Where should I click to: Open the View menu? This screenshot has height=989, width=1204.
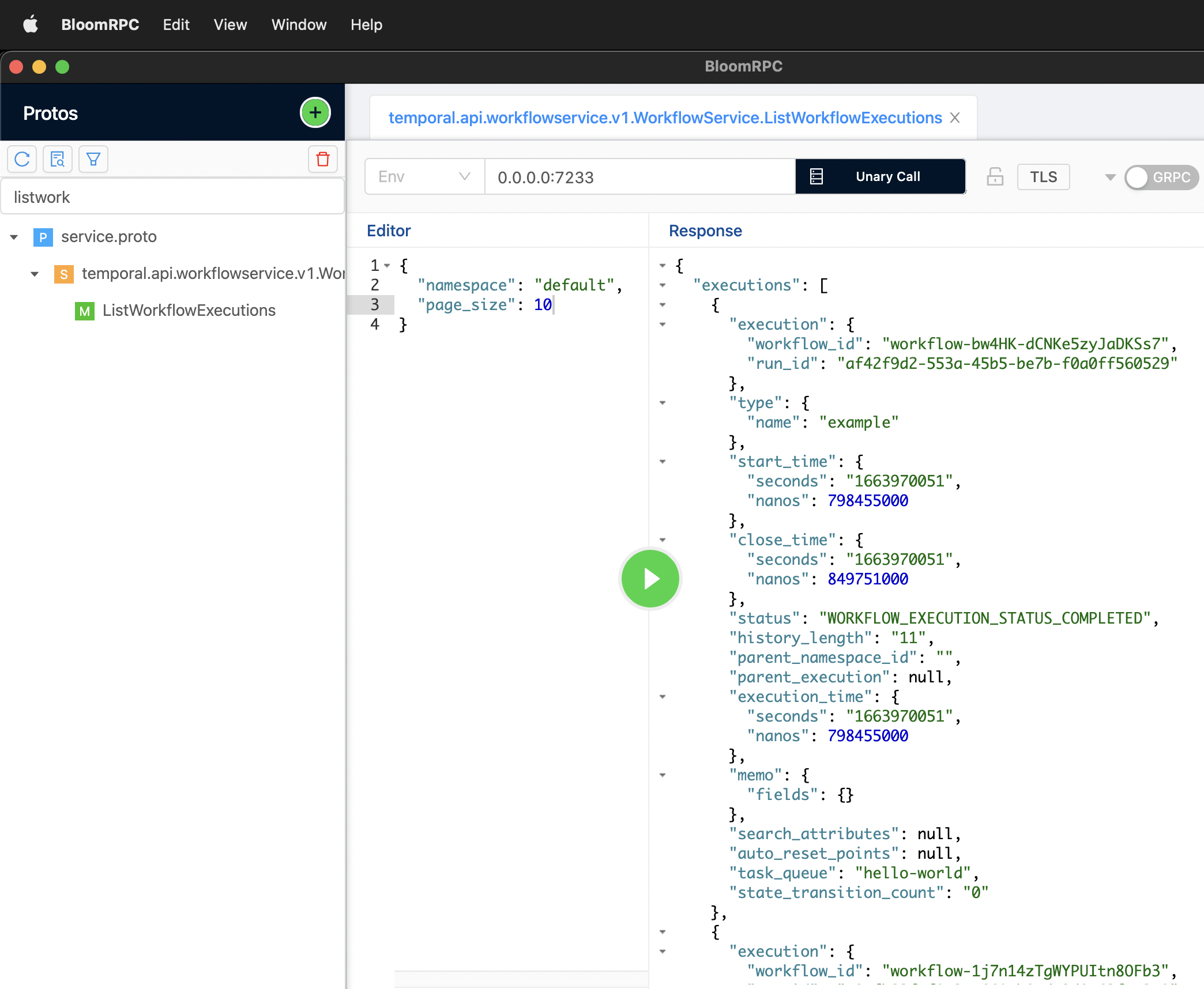230,25
